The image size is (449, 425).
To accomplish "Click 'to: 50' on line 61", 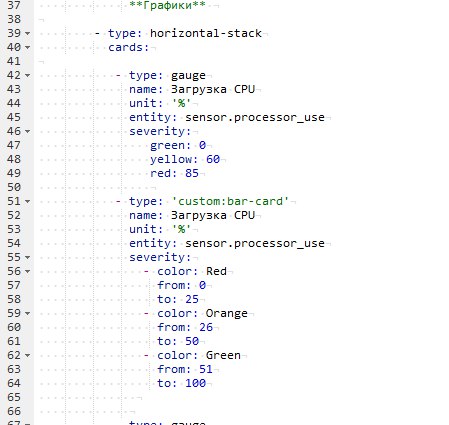I will point(178,341).
